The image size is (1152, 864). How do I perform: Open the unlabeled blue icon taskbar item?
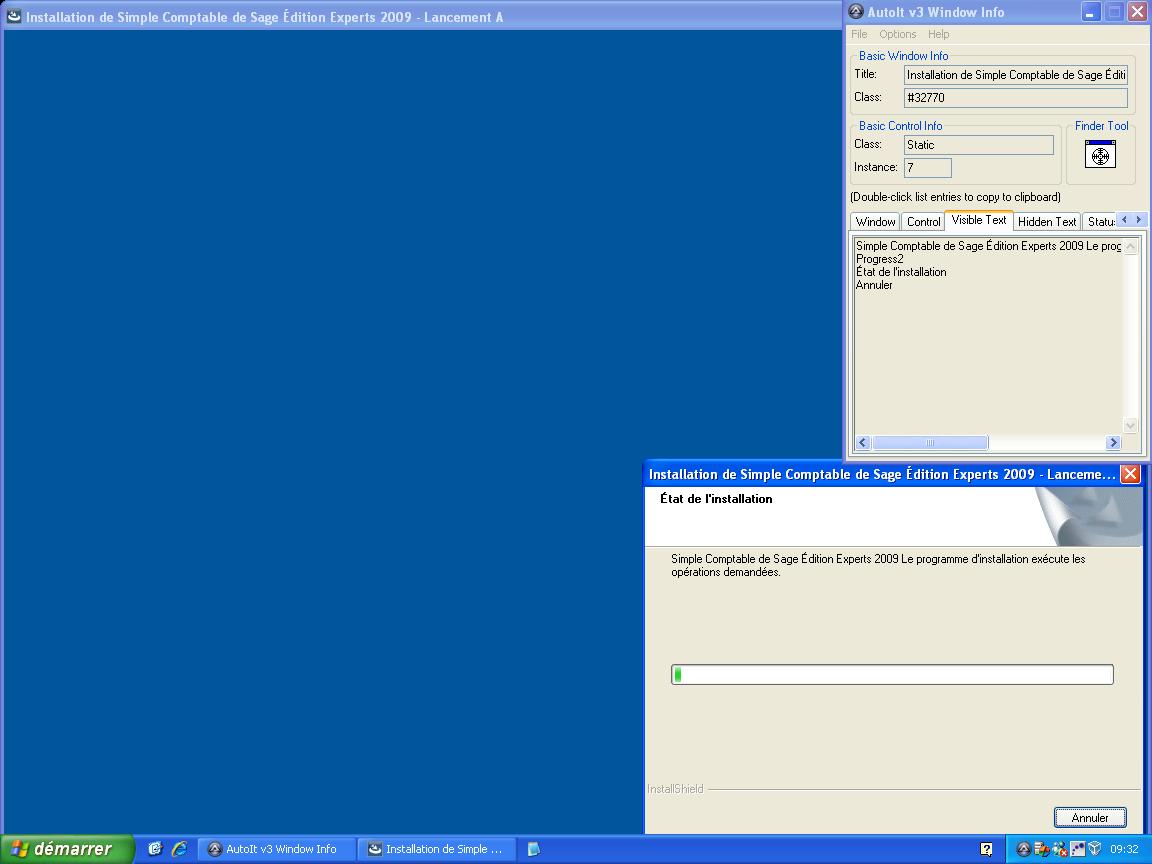pyautogui.click(x=534, y=849)
